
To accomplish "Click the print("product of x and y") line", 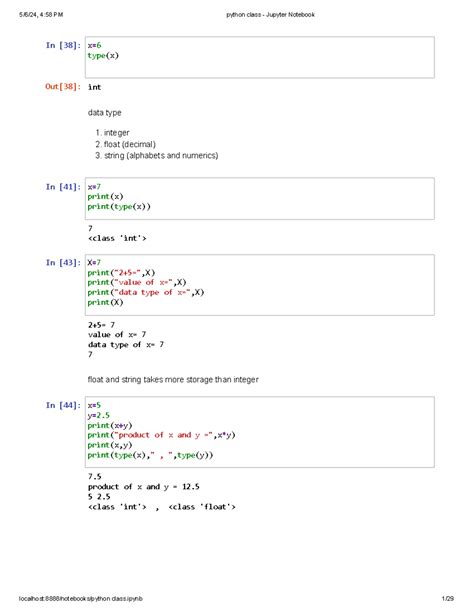I will click(x=162, y=435).
